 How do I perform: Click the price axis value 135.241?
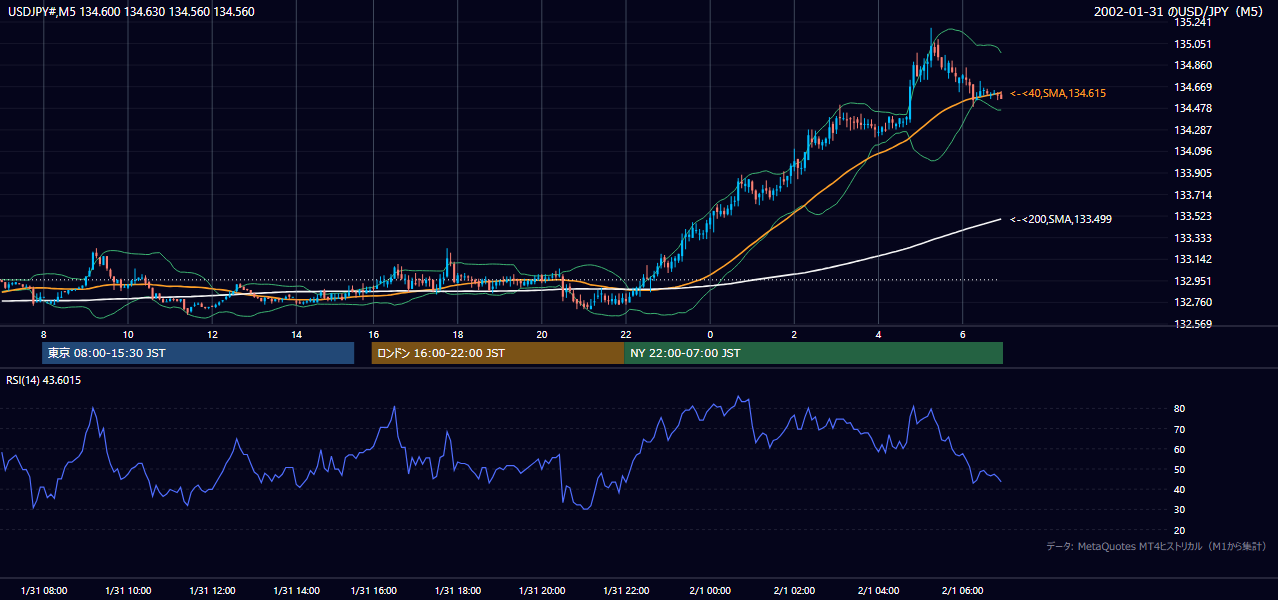[x=1192, y=23]
